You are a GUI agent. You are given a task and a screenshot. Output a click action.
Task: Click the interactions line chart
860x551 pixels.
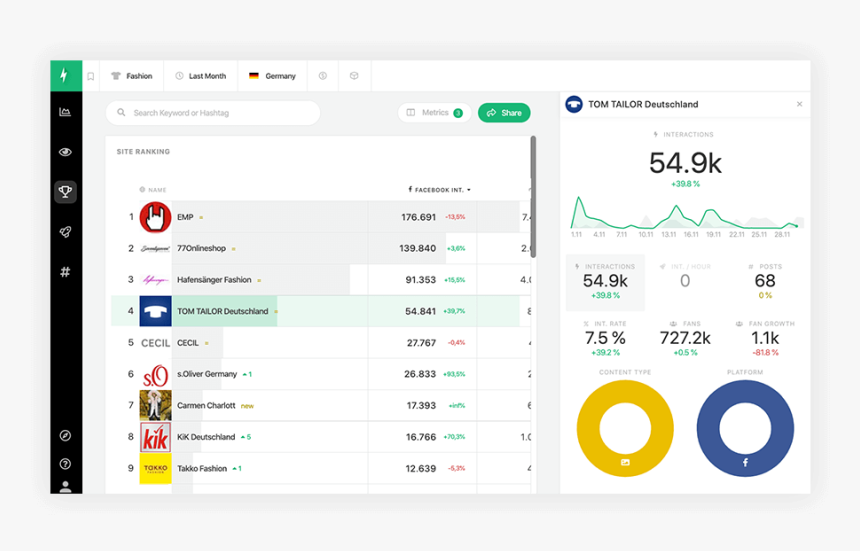point(687,214)
